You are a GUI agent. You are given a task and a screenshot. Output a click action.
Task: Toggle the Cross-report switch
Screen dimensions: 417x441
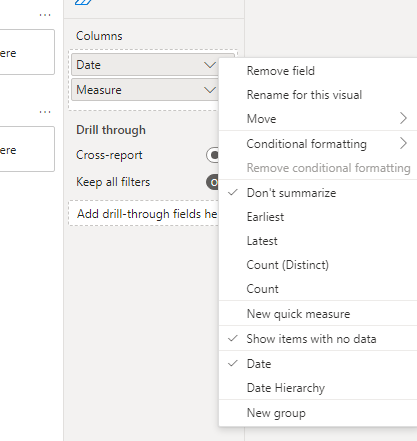click(x=212, y=155)
